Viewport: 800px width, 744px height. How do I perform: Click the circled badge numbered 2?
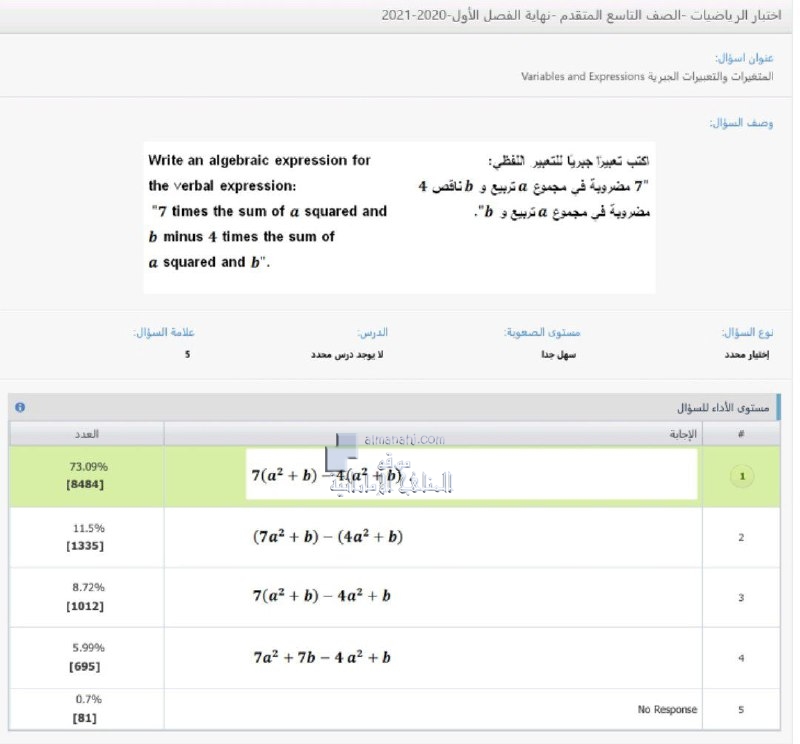[x=740, y=537]
